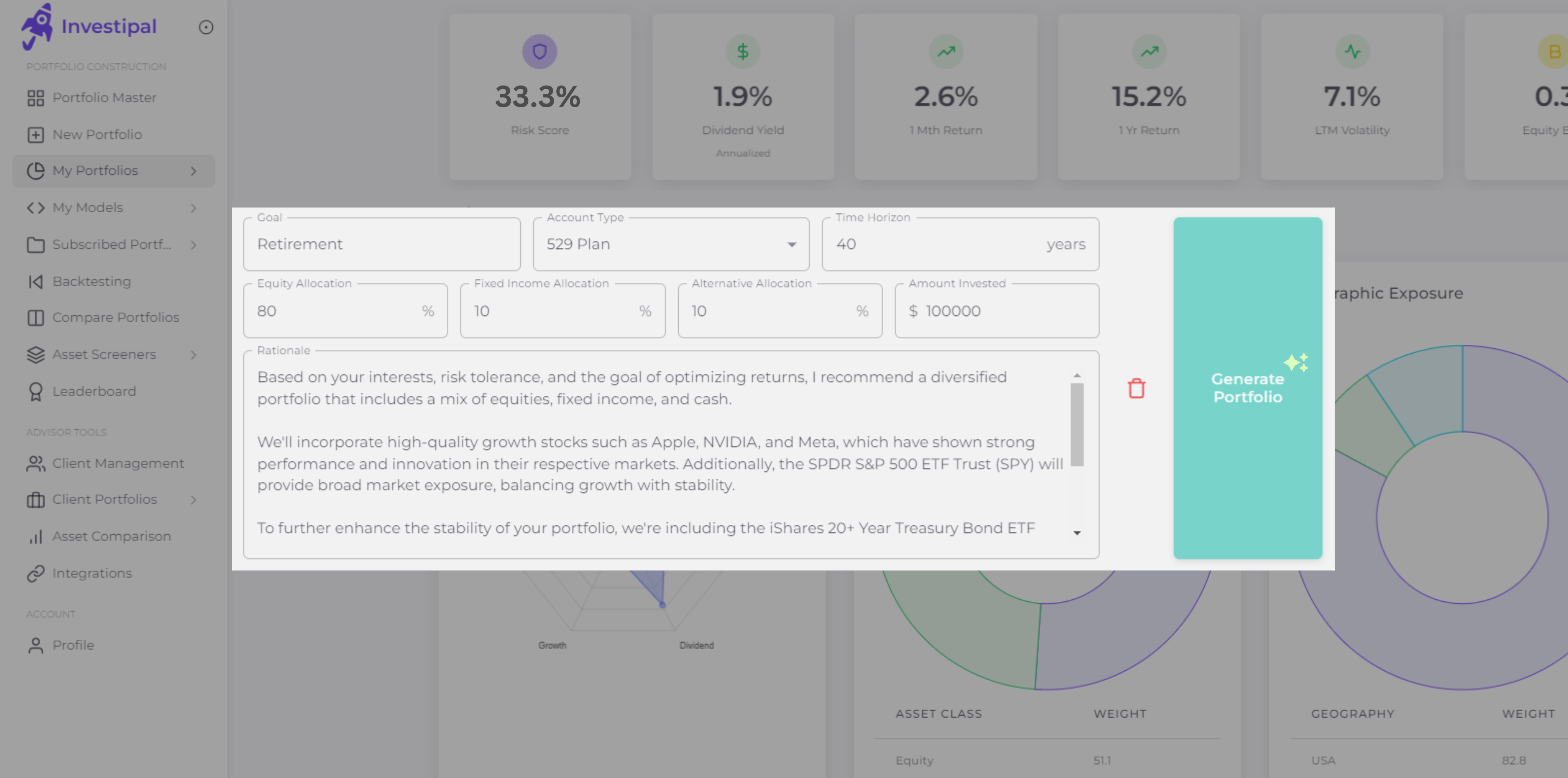This screenshot has height=778, width=1568.
Task: Open Asset Comparison chart icon
Action: [x=35, y=536]
